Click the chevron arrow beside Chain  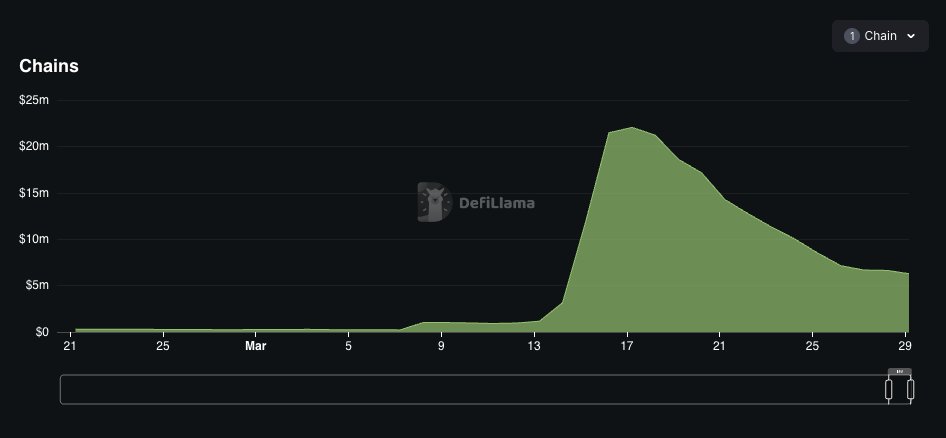tap(911, 36)
